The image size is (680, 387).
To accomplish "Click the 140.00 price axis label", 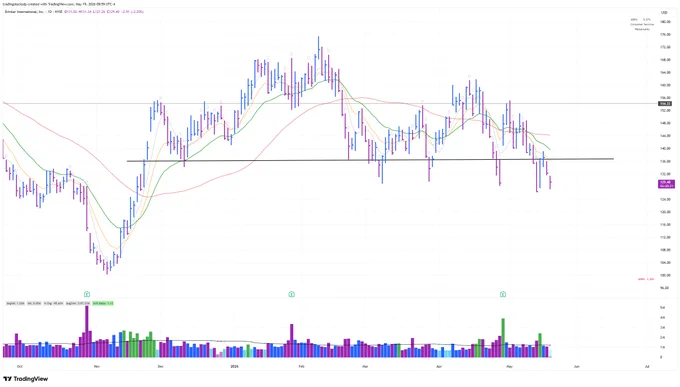I will [665, 148].
